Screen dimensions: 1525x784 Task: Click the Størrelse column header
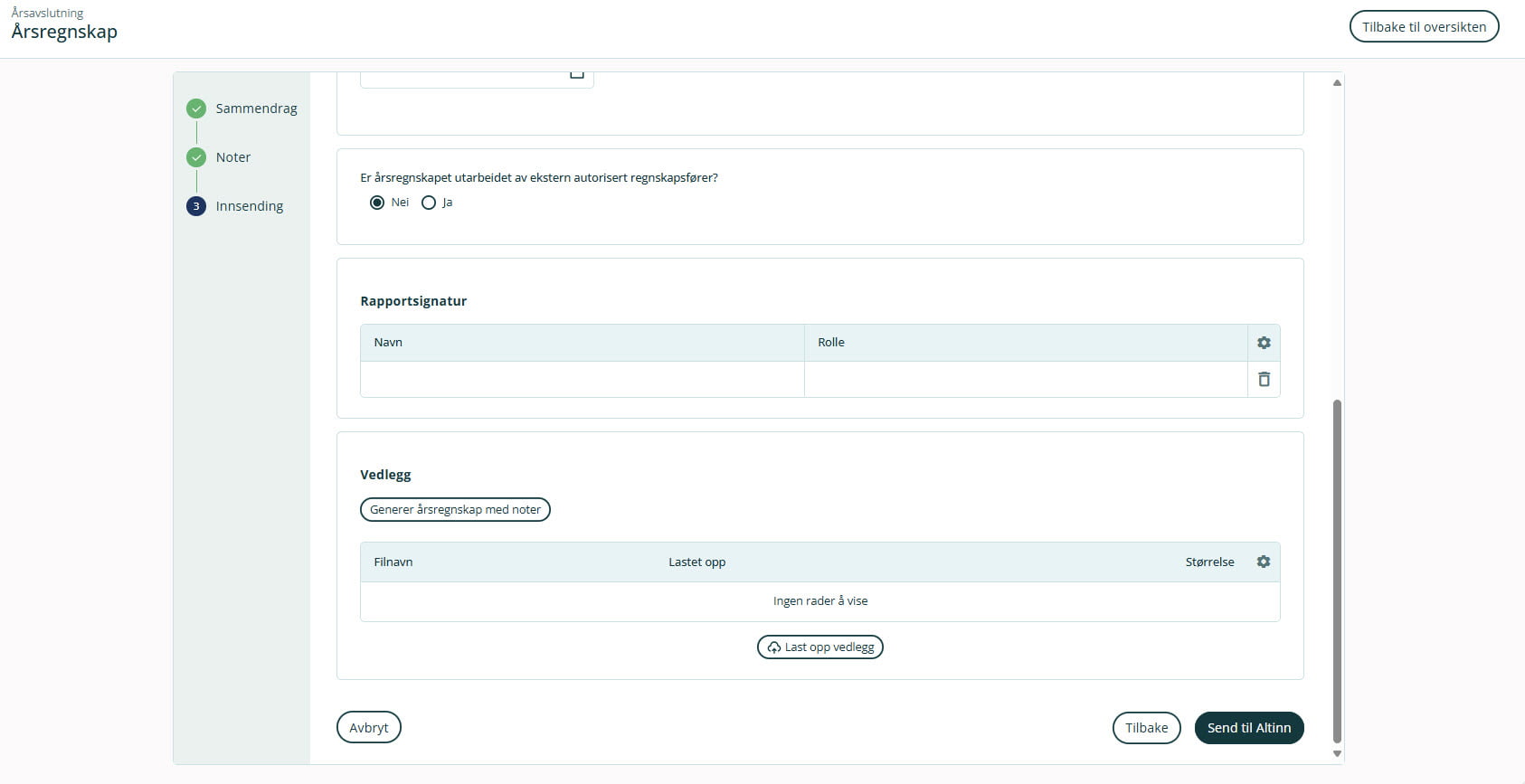[x=1209, y=562]
